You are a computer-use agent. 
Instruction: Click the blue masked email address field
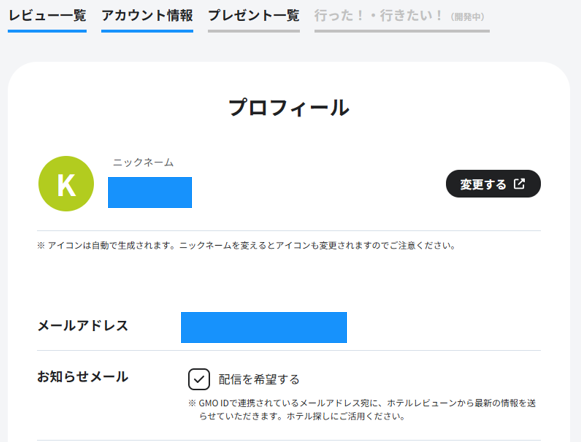[x=264, y=327]
